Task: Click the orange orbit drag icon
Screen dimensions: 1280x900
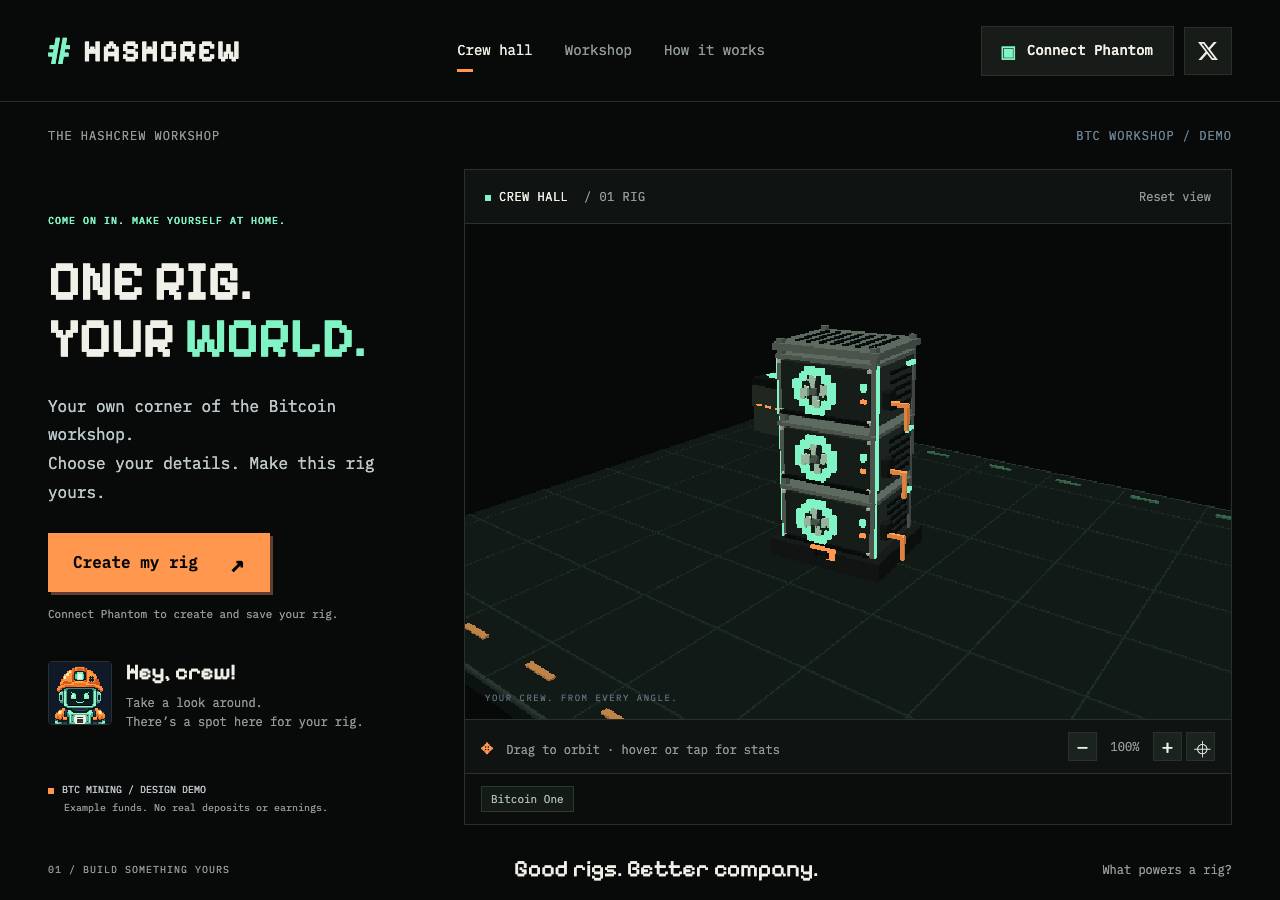Action: tap(487, 748)
